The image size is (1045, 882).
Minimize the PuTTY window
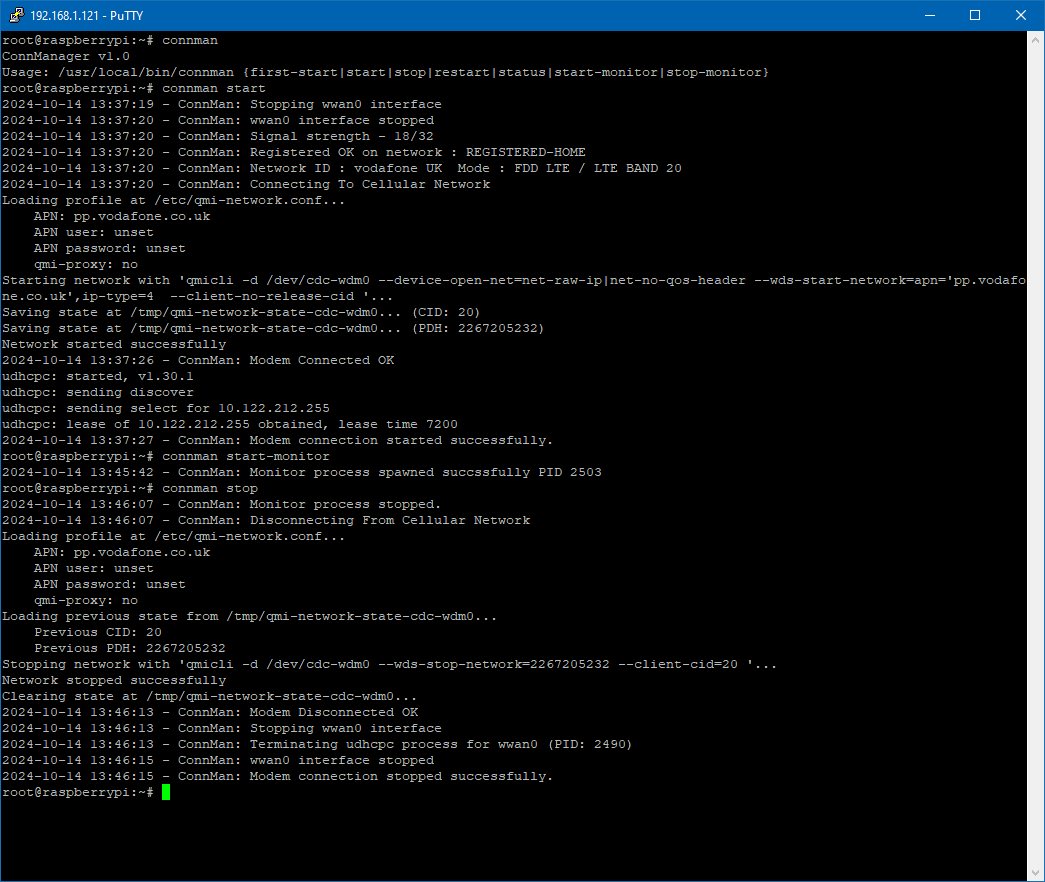(x=930, y=15)
